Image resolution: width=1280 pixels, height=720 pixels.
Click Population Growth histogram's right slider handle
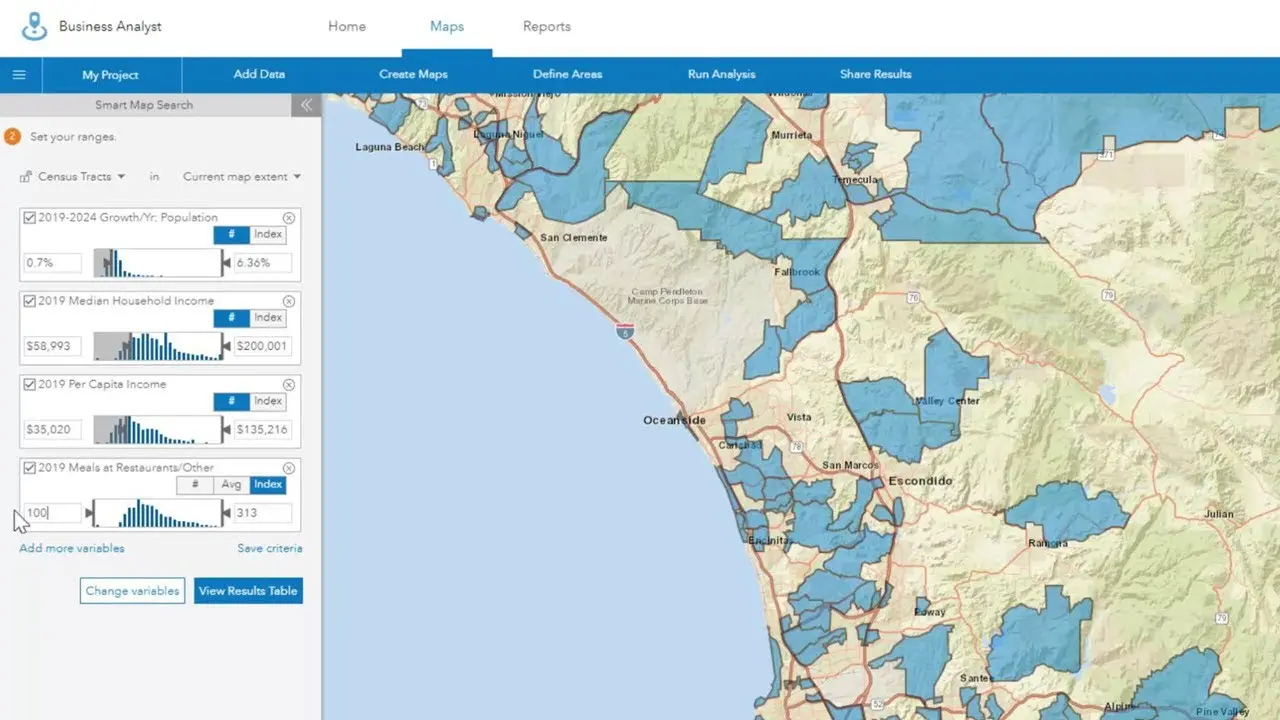225,263
